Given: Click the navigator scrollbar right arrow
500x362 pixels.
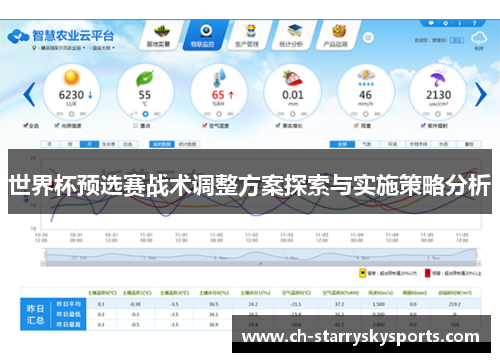Looking at the screenshot, I should coord(479,263).
